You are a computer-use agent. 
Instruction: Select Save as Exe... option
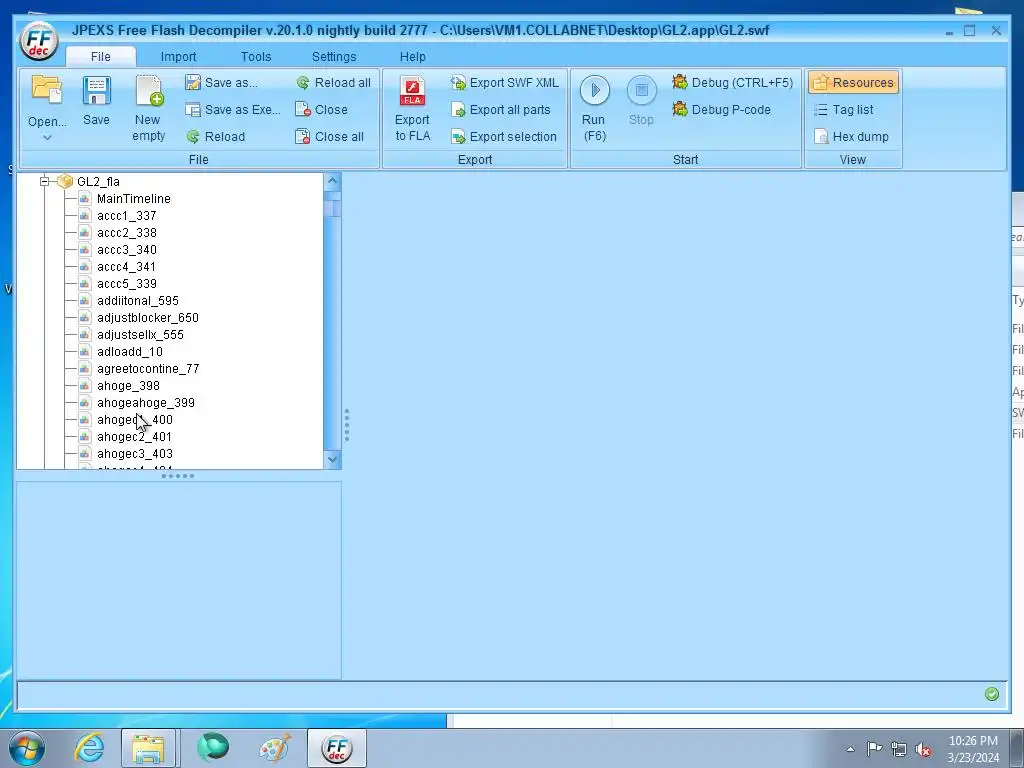pos(232,110)
